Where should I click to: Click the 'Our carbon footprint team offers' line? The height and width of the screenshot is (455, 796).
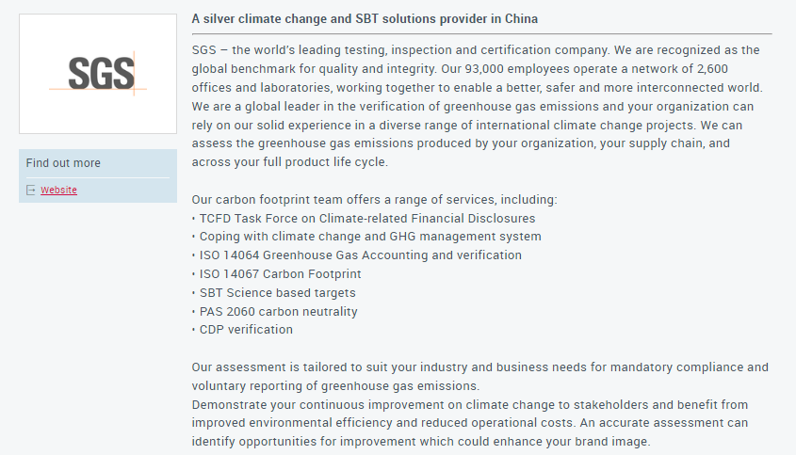374,200
